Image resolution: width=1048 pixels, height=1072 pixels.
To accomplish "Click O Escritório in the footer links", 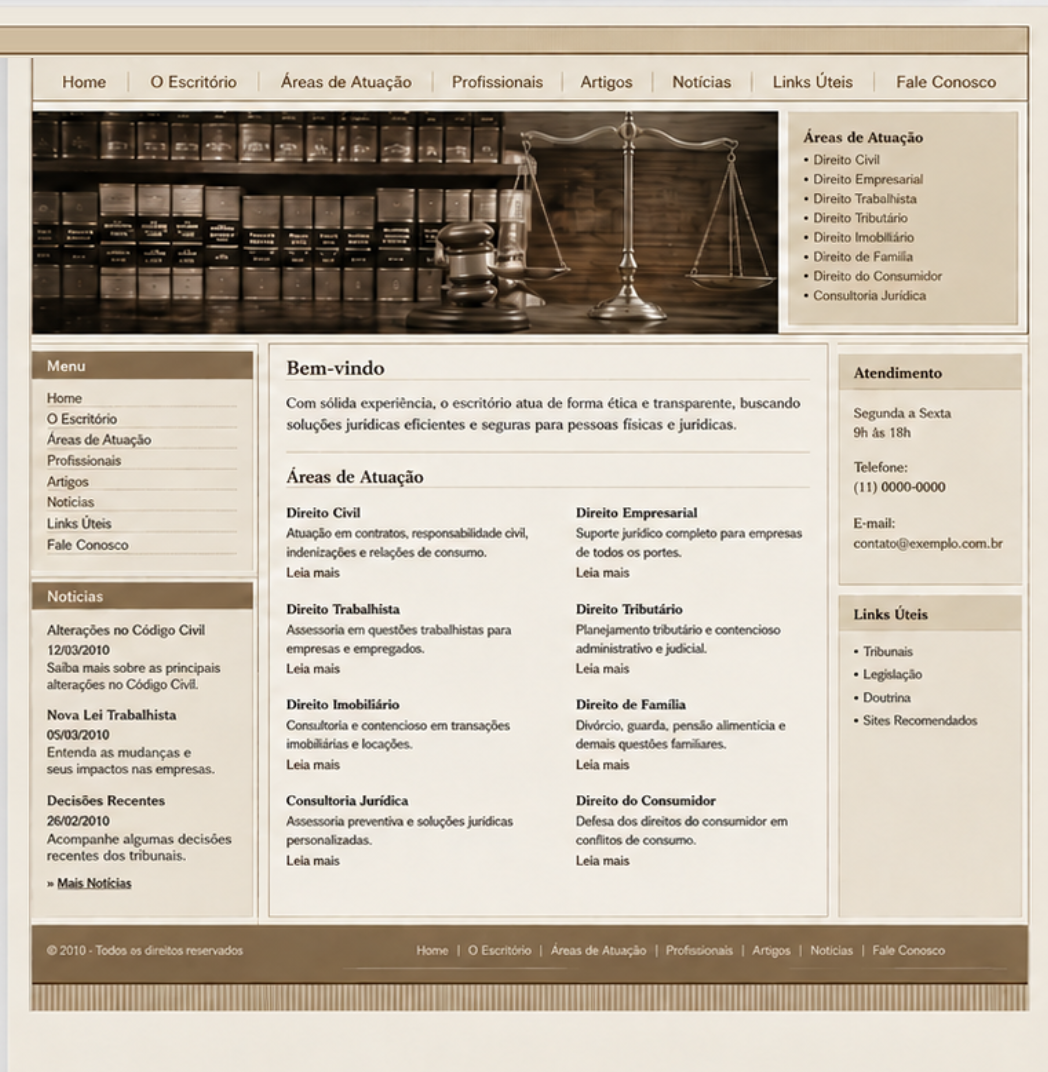I will pyautogui.click(x=499, y=950).
